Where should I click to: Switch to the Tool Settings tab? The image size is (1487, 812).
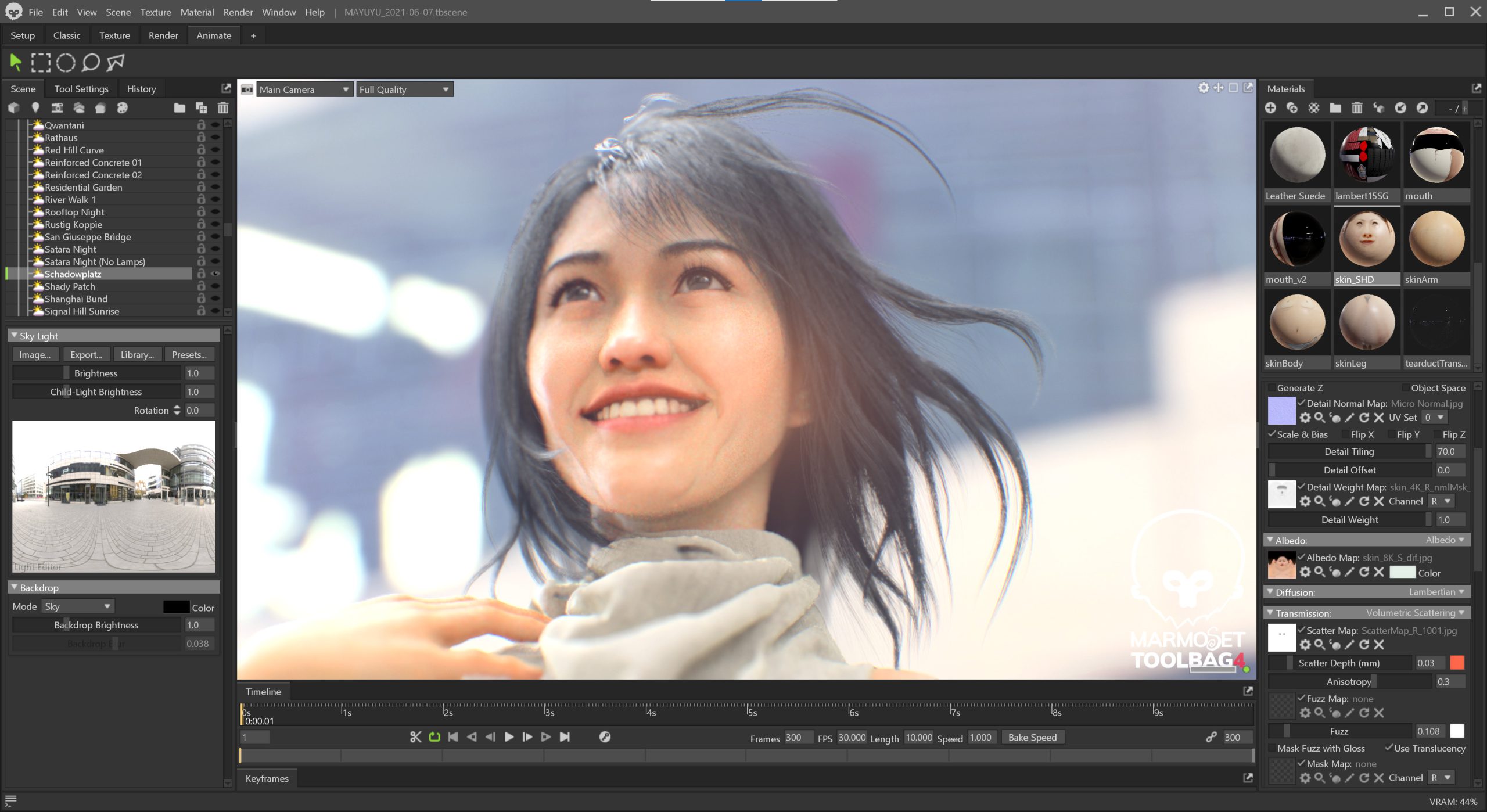point(81,89)
